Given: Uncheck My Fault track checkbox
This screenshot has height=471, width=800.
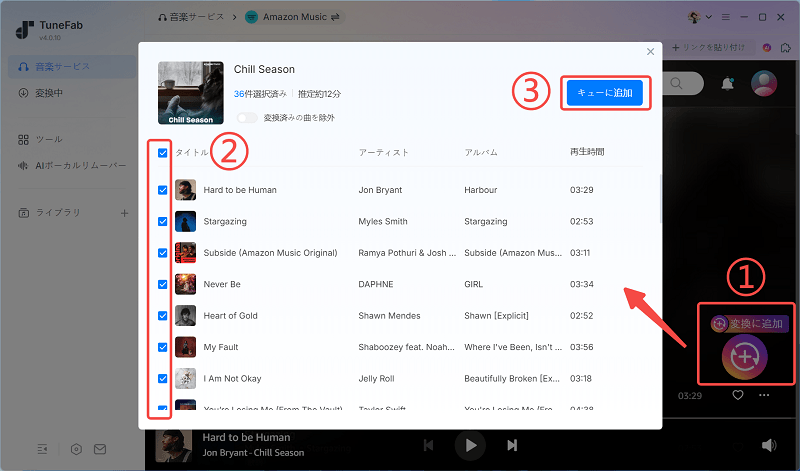Looking at the screenshot, I should (163, 347).
